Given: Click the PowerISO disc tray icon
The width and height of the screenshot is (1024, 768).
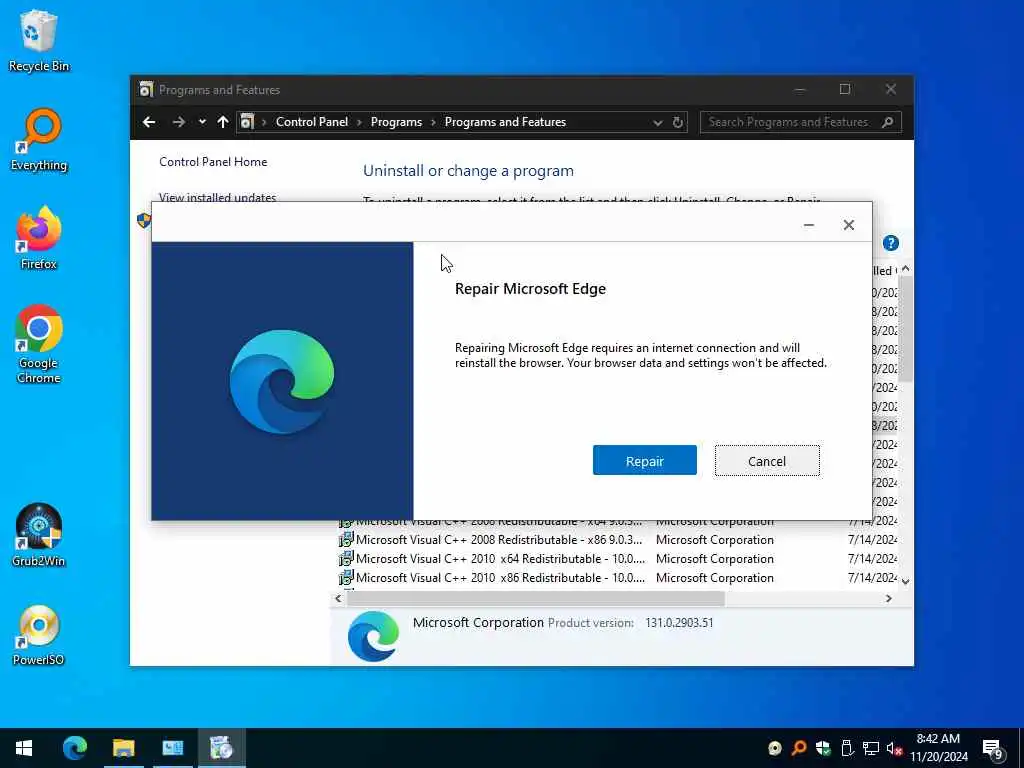Looking at the screenshot, I should point(775,748).
